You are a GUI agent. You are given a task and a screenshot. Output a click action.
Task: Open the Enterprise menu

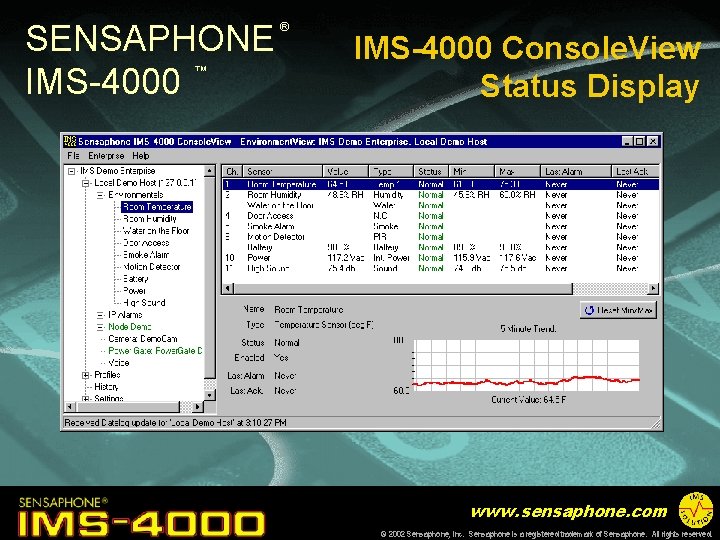pyautogui.click(x=106, y=156)
